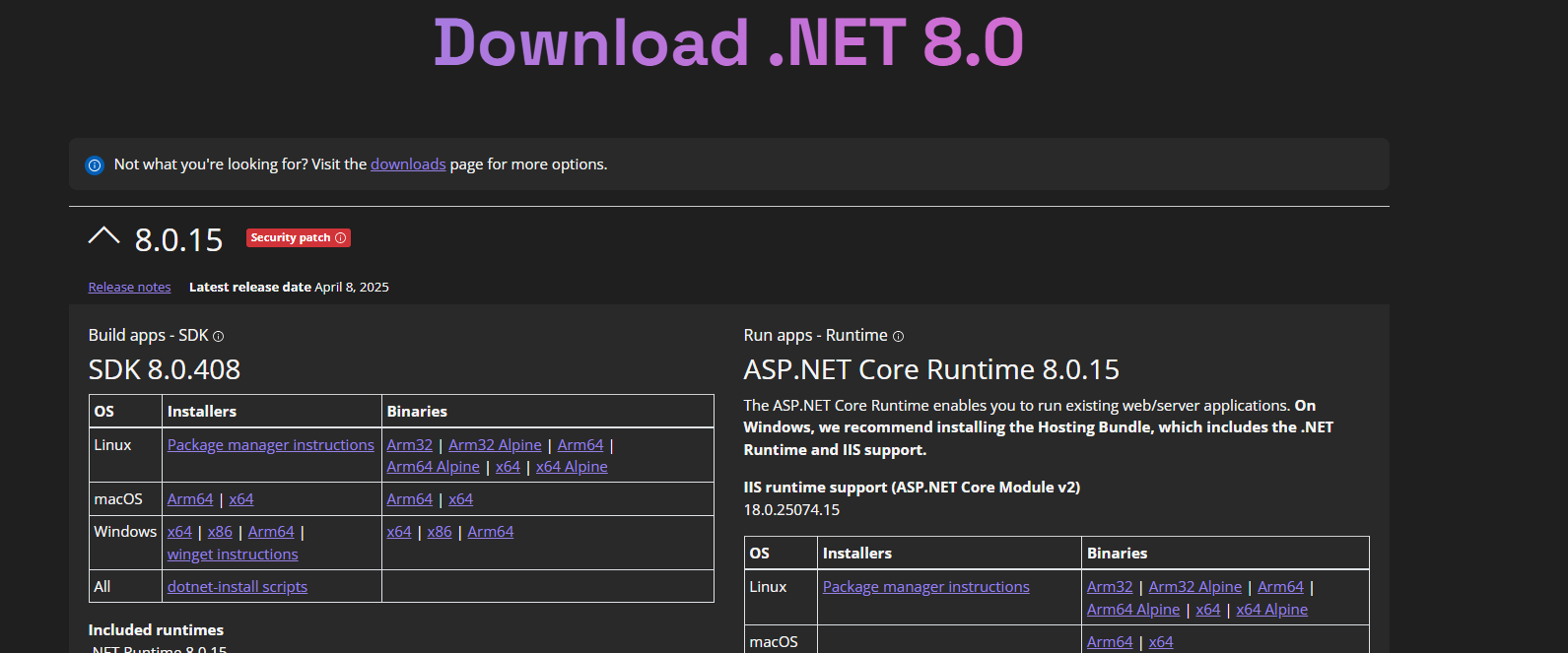The width and height of the screenshot is (1568, 653).
Task: Download ASP.NET Runtime Linux x64 binary
Action: (1208, 610)
